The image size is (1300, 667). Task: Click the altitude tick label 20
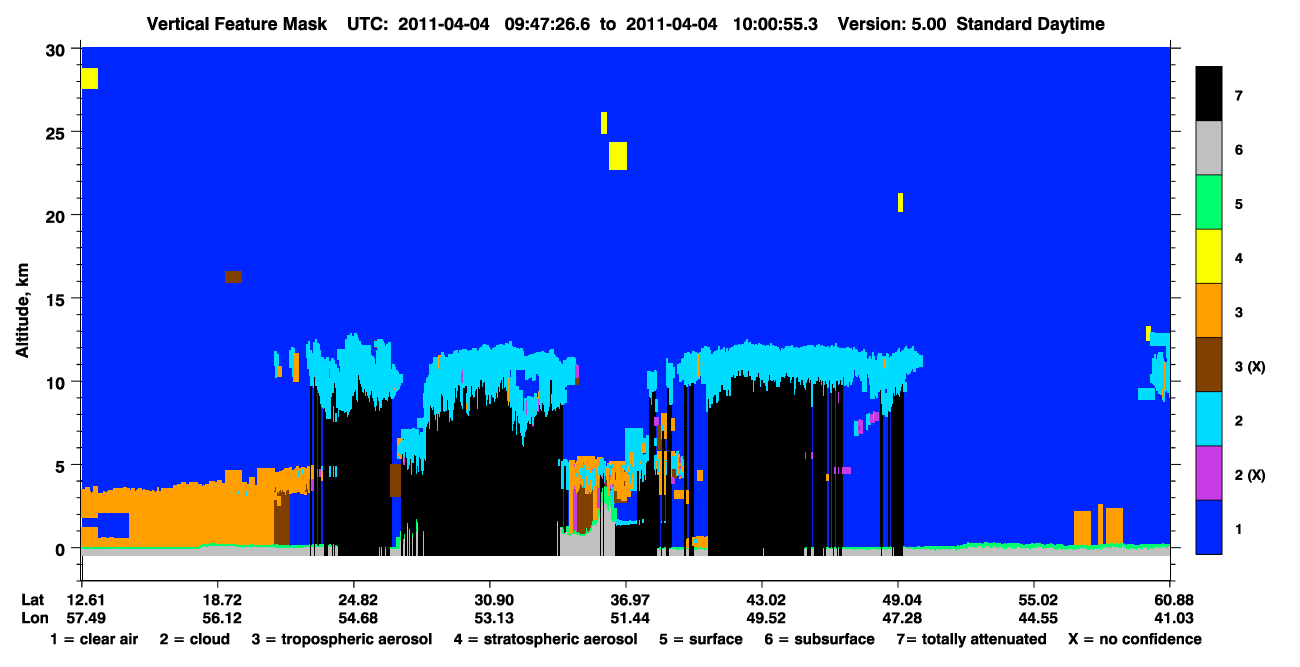point(58,216)
